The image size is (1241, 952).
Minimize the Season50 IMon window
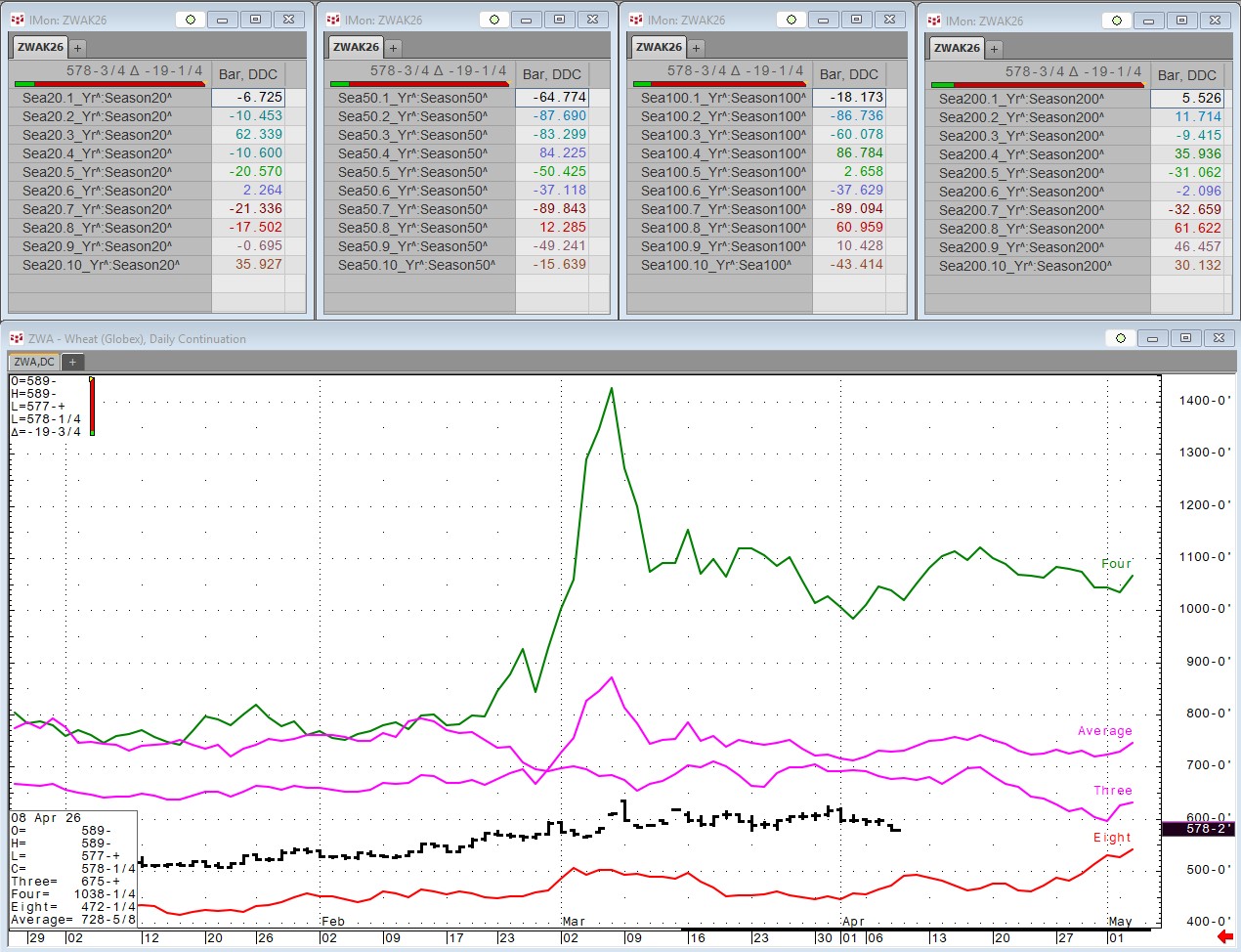click(526, 20)
